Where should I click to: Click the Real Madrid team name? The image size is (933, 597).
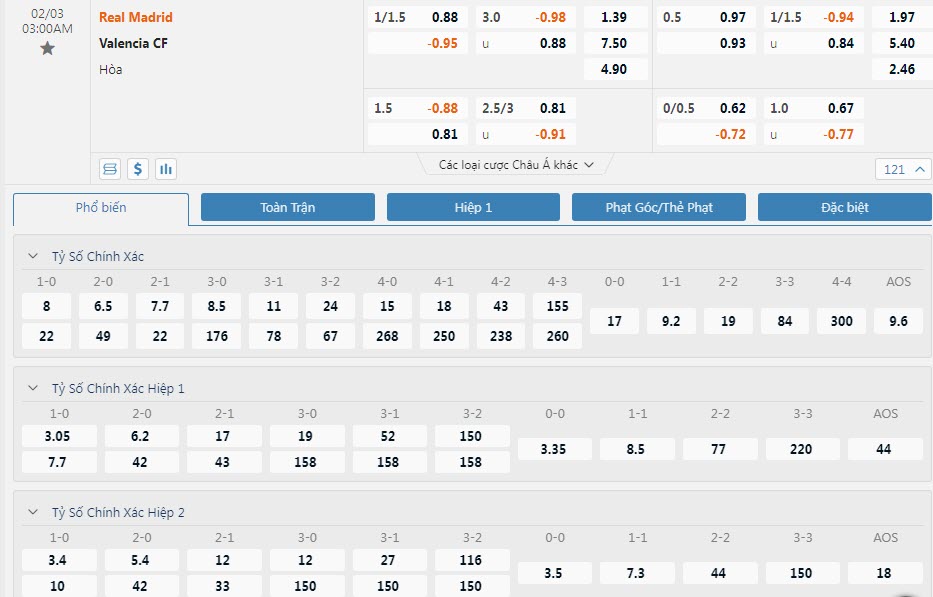coord(136,17)
